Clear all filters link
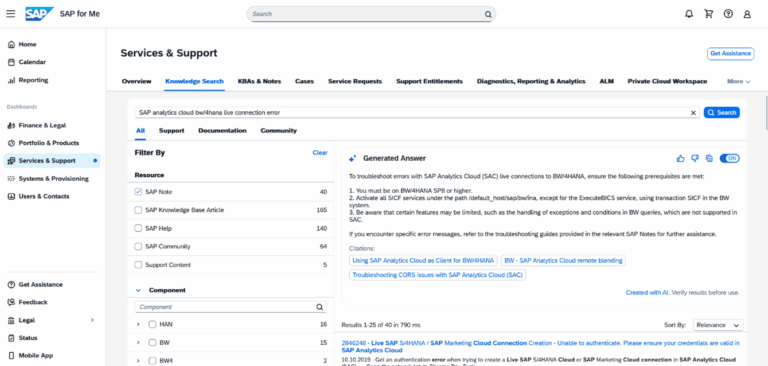768x366 pixels. 320,153
